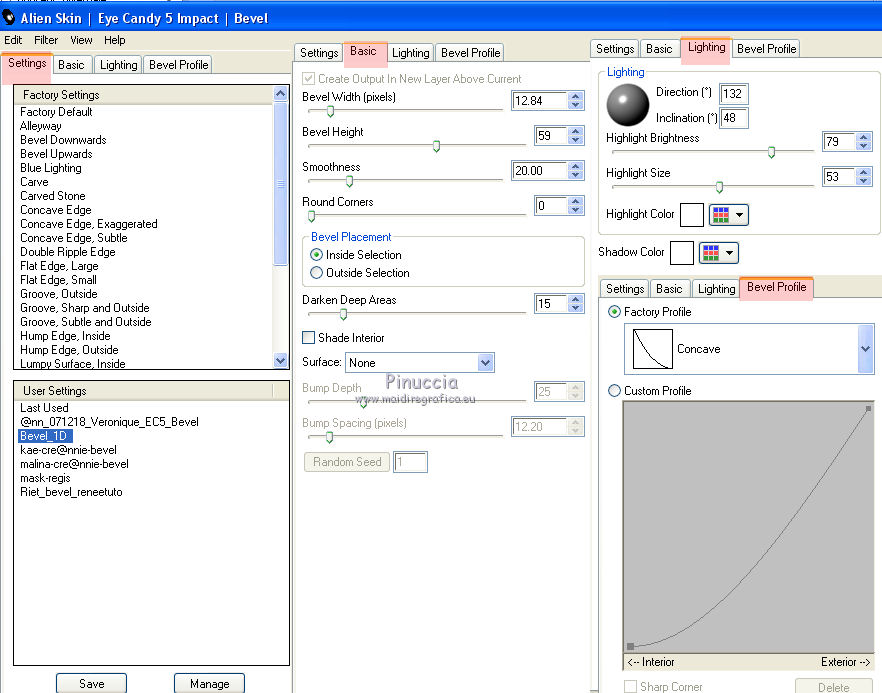Click the Concave profile curve thumbnail
Screen dimensions: 882x693
[652, 349]
